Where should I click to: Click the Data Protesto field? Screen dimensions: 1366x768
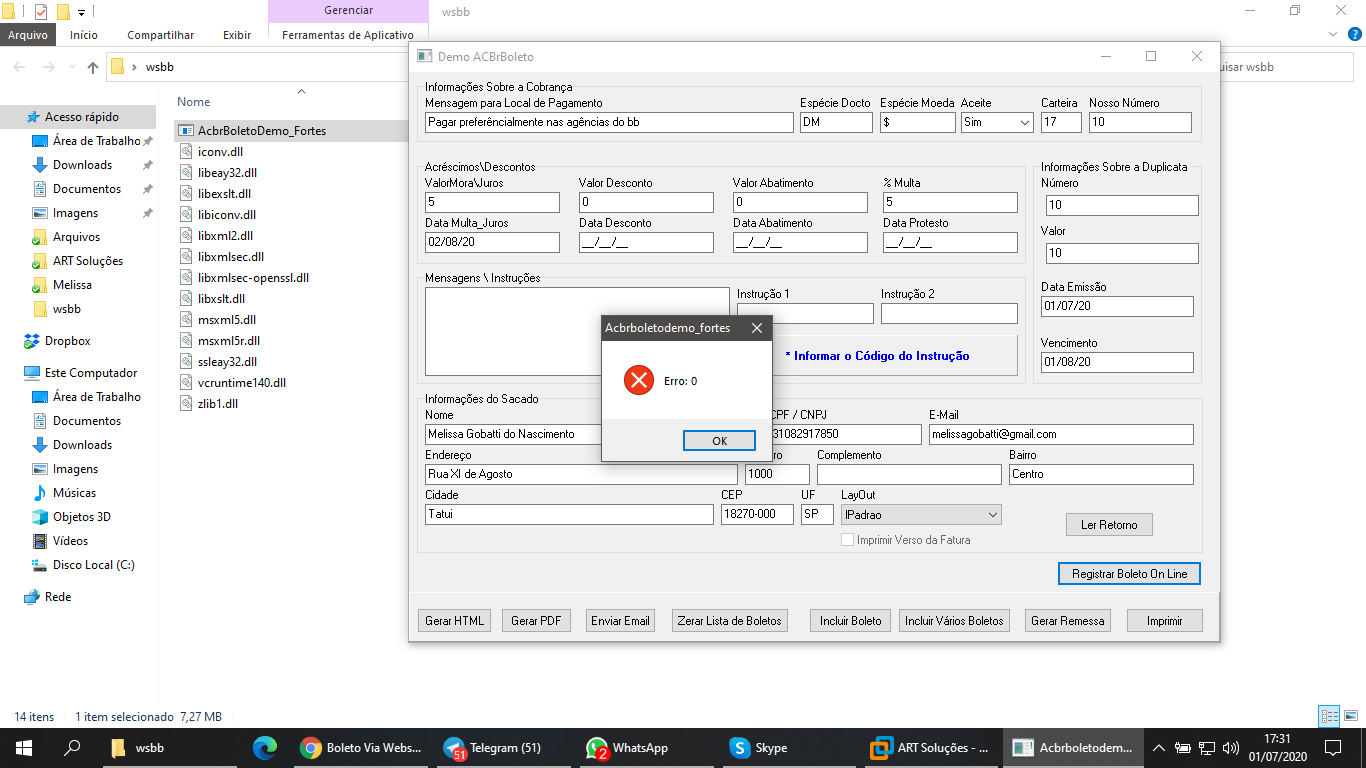(950, 242)
